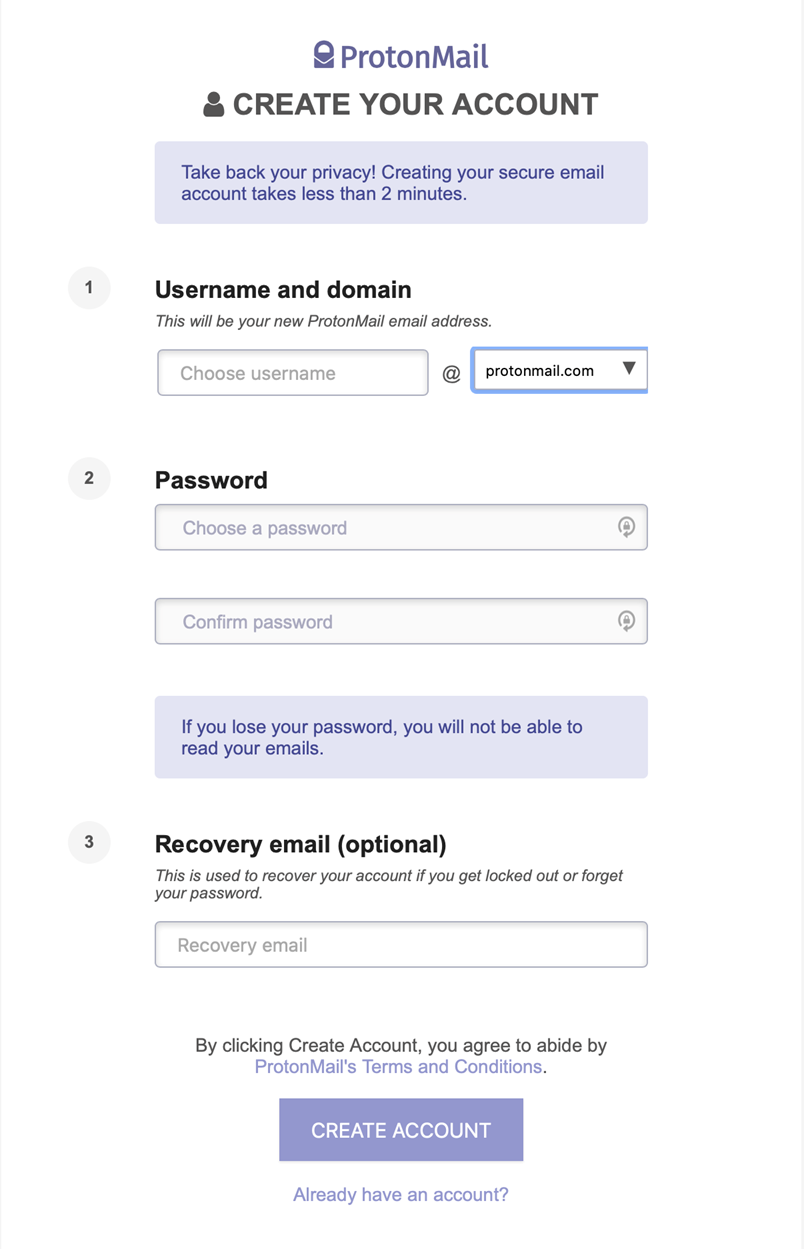804x1249 pixels.
Task: Open the protonmail.com domain dropdown
Action: (559, 370)
